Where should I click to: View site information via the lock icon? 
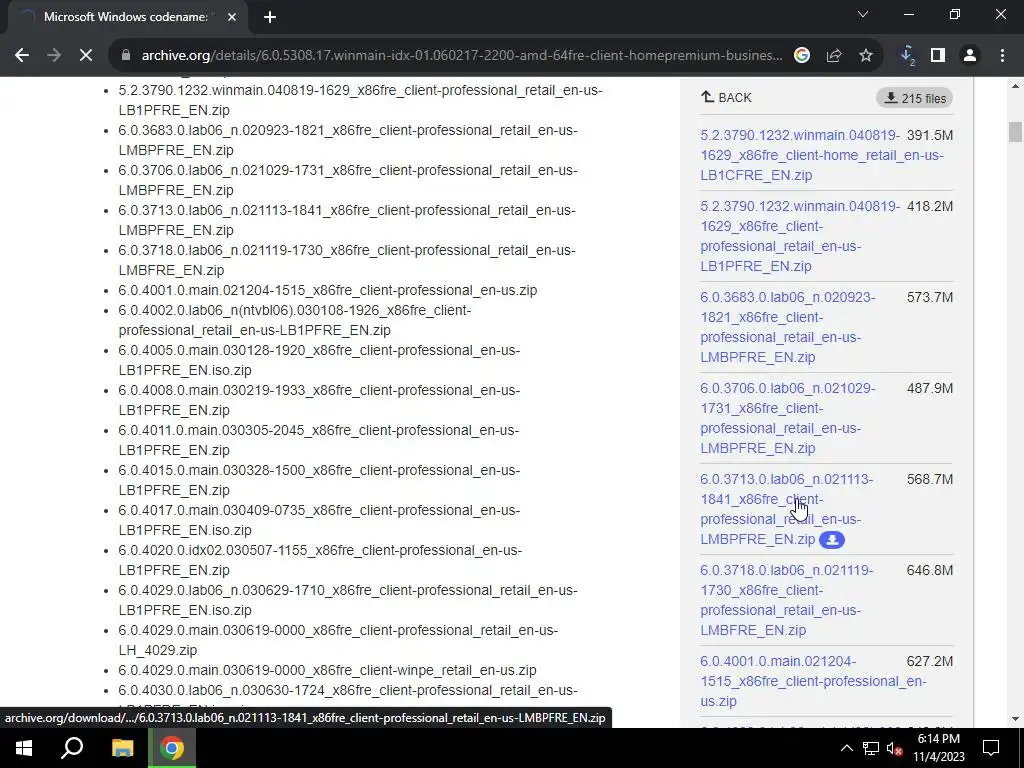click(126, 56)
